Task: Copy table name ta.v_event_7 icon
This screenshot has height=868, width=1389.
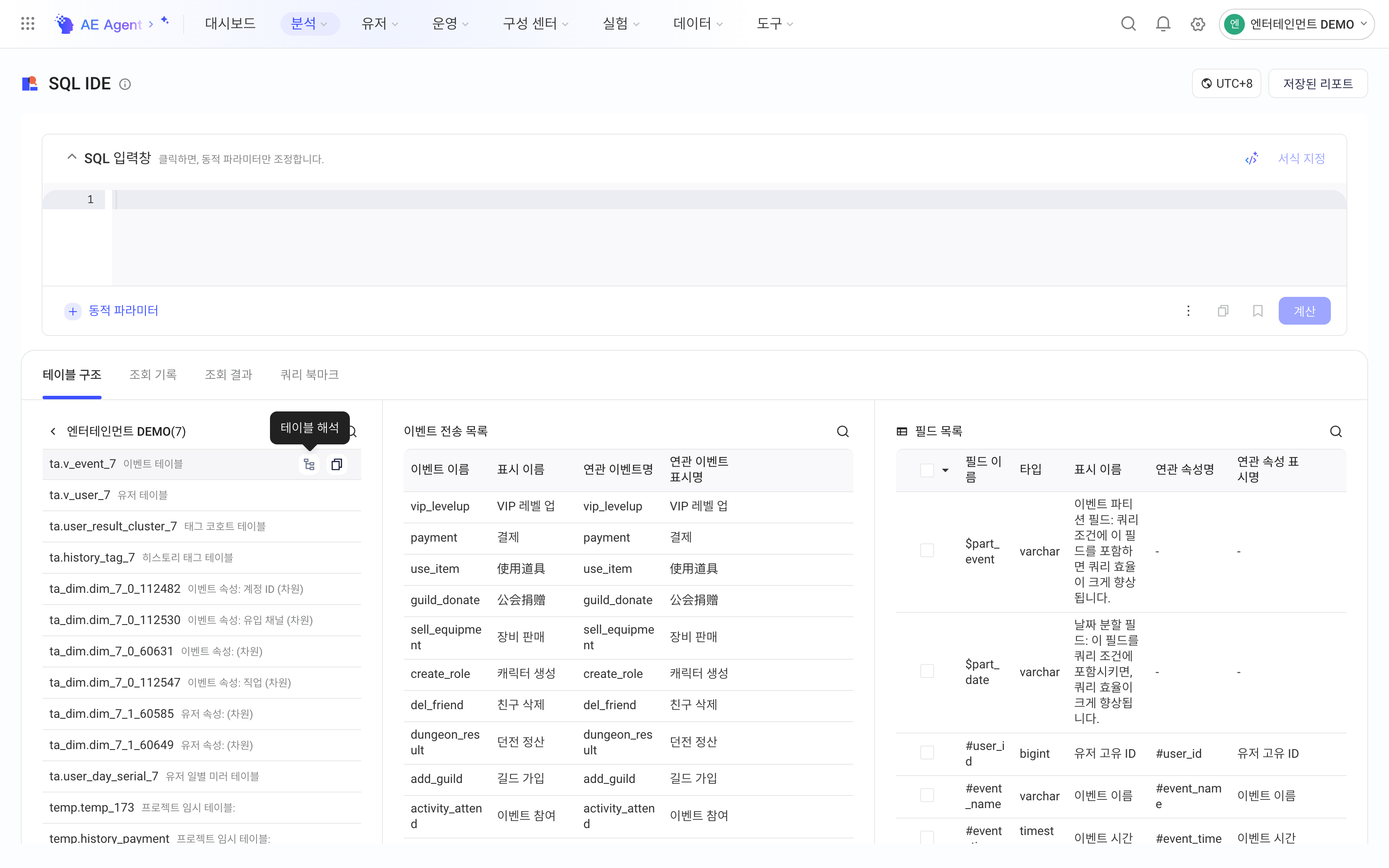Action: coord(337,464)
